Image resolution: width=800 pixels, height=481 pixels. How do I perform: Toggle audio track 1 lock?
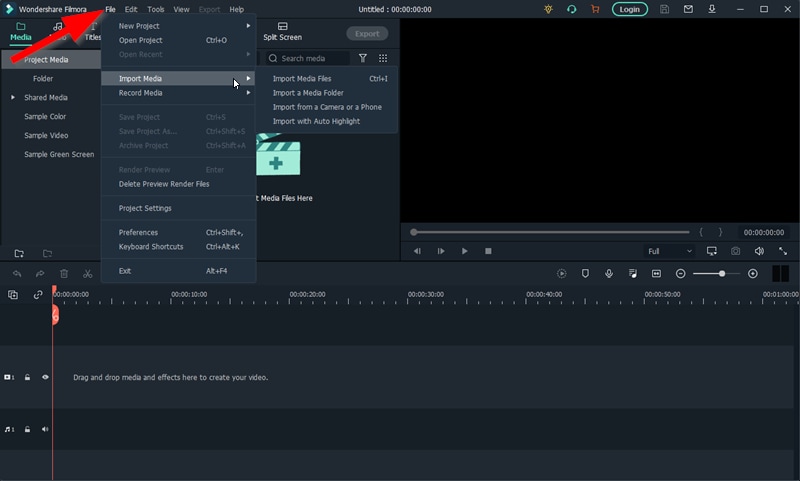click(x=28, y=429)
